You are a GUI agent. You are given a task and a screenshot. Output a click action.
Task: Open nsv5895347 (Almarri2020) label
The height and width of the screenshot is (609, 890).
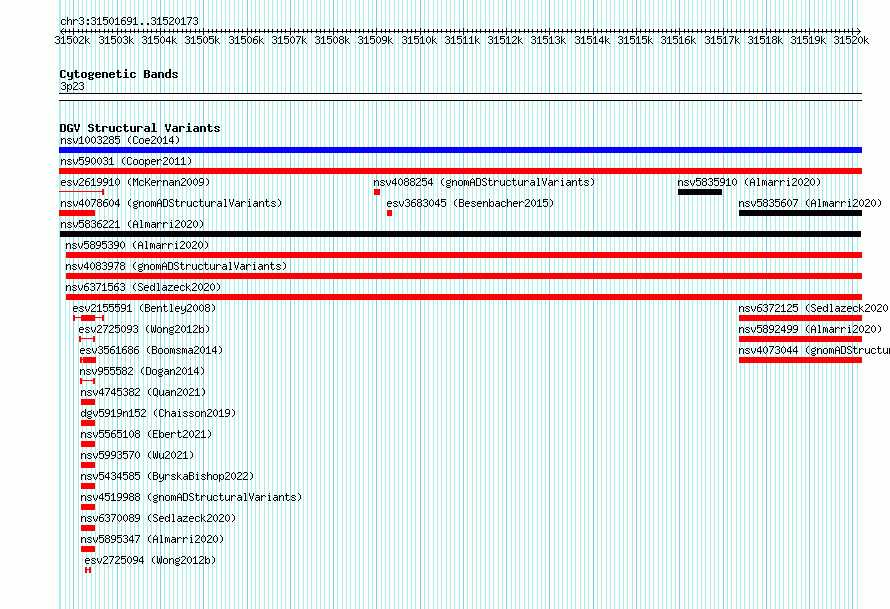coord(152,539)
